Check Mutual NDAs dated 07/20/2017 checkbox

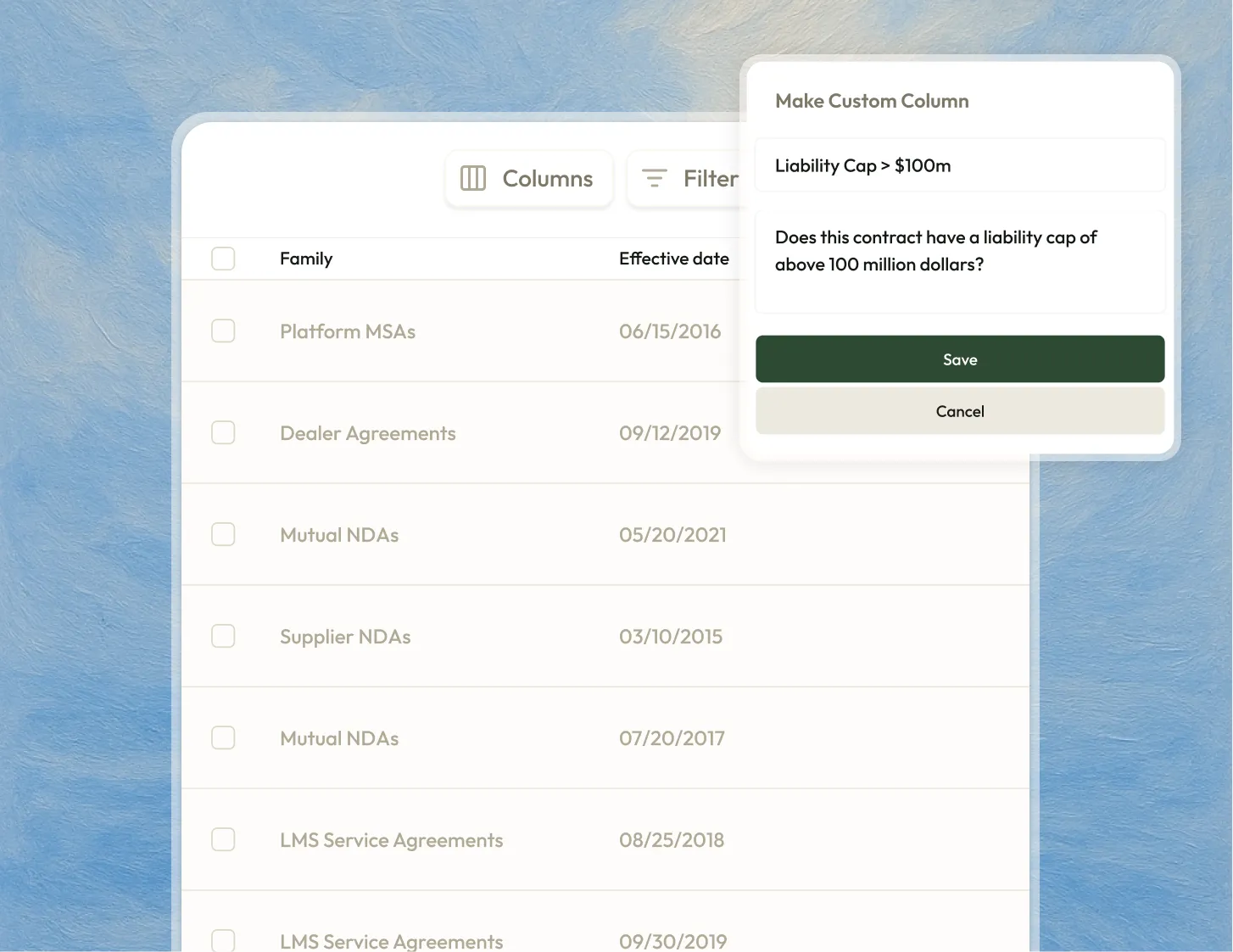[x=223, y=738]
